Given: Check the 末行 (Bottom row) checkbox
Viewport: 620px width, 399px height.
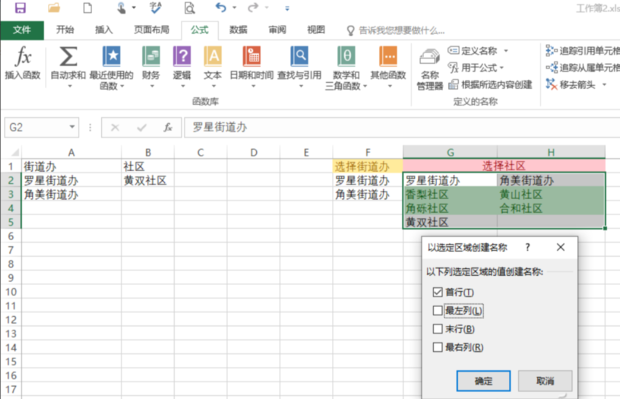Looking at the screenshot, I should click(437, 329).
